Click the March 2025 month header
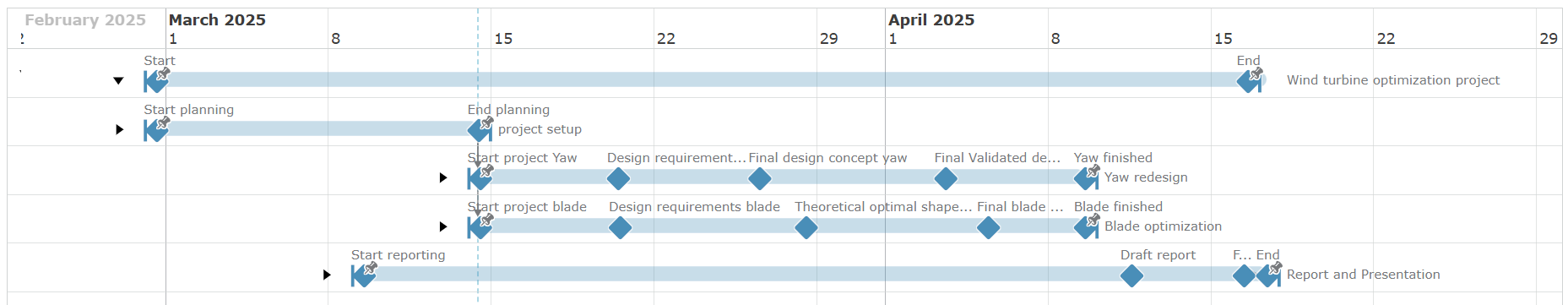Image resolution: width=1568 pixels, height=305 pixels. pos(217,19)
